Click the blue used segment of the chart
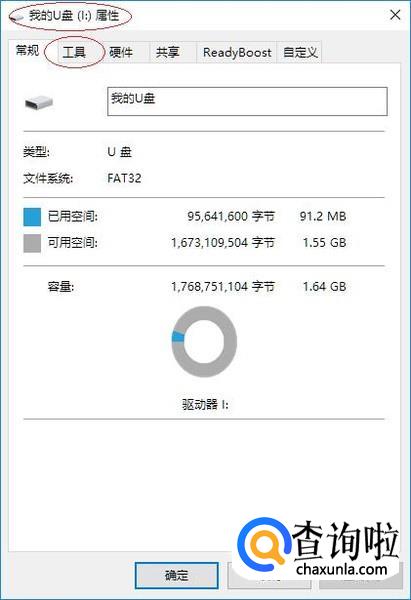The height and width of the screenshot is (600, 411). 178,337
